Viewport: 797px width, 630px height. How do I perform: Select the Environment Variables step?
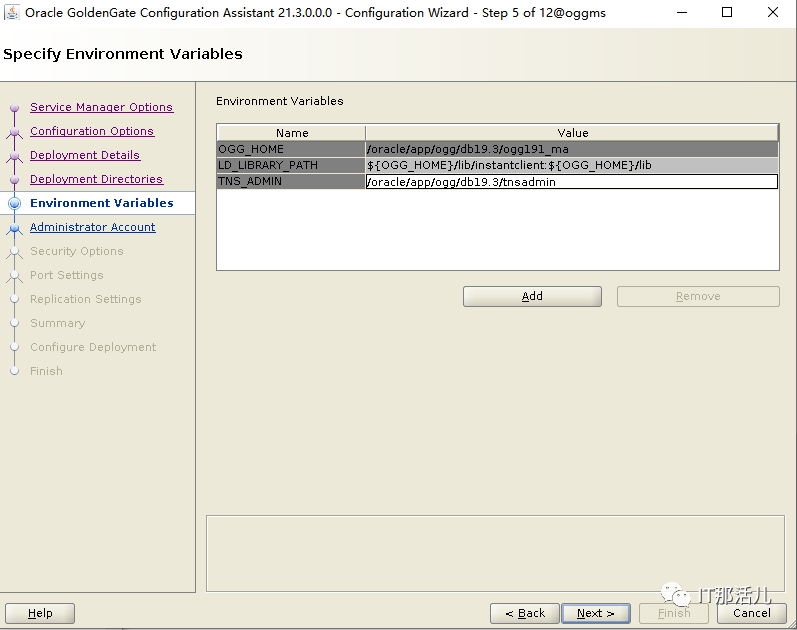click(102, 203)
